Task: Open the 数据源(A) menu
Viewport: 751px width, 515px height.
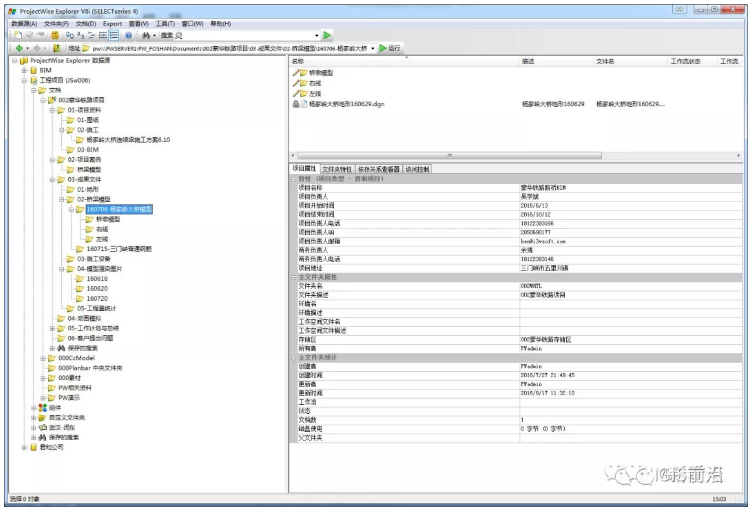Action: [24, 23]
